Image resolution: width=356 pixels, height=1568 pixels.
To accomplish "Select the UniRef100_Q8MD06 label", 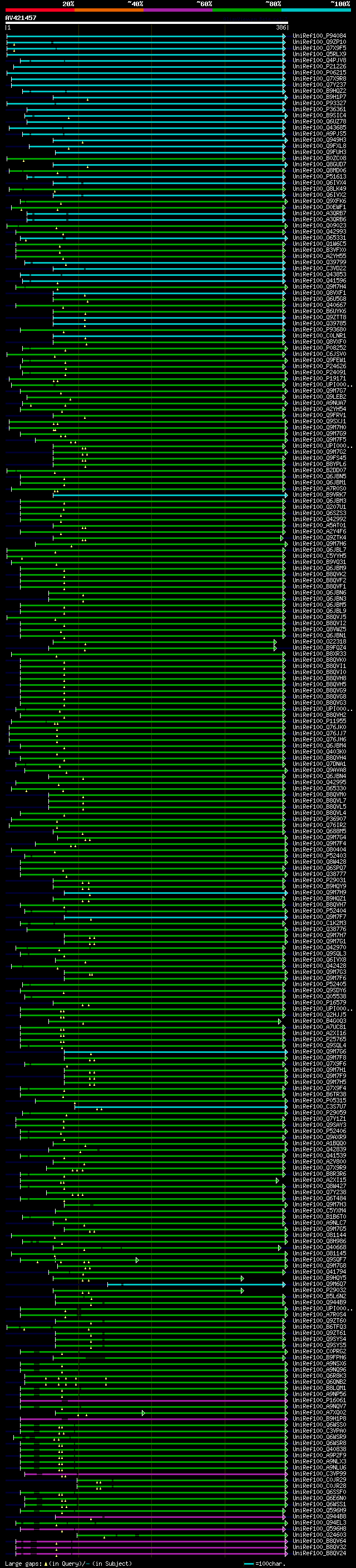I will [319, 170].
